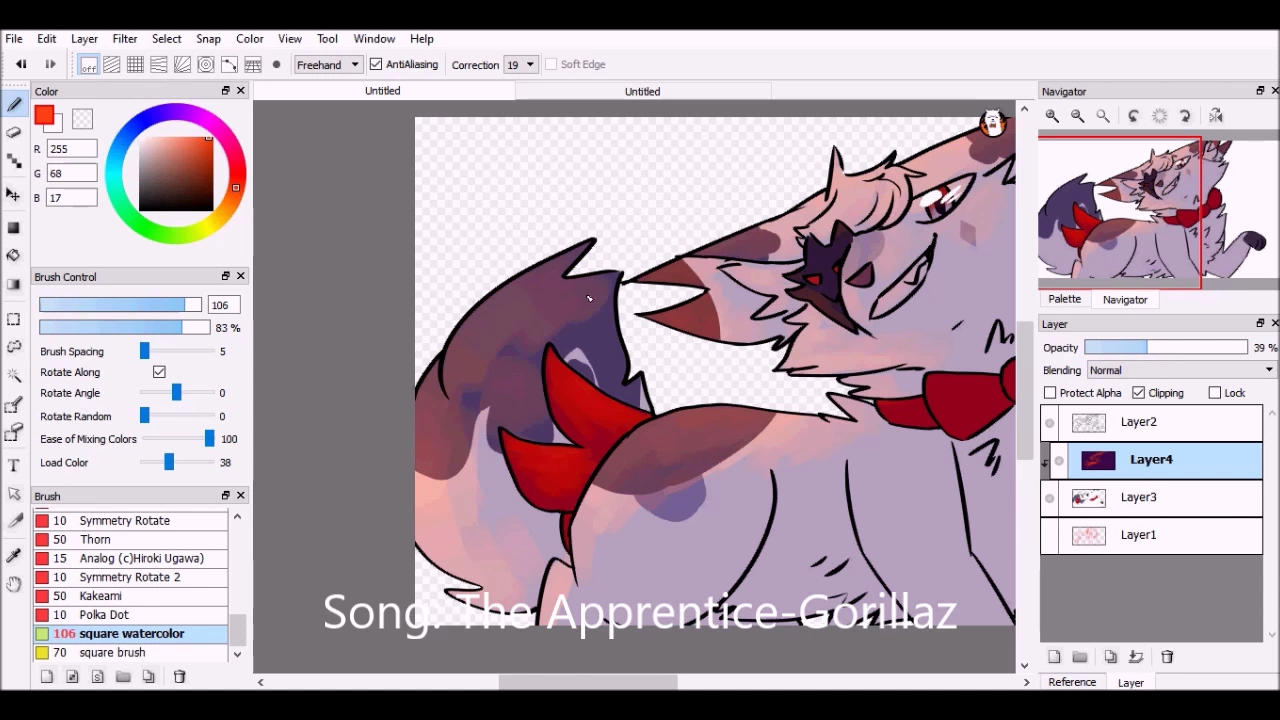The image size is (1280, 720).
Task: Toggle visibility of Layer2
Action: point(1049,423)
